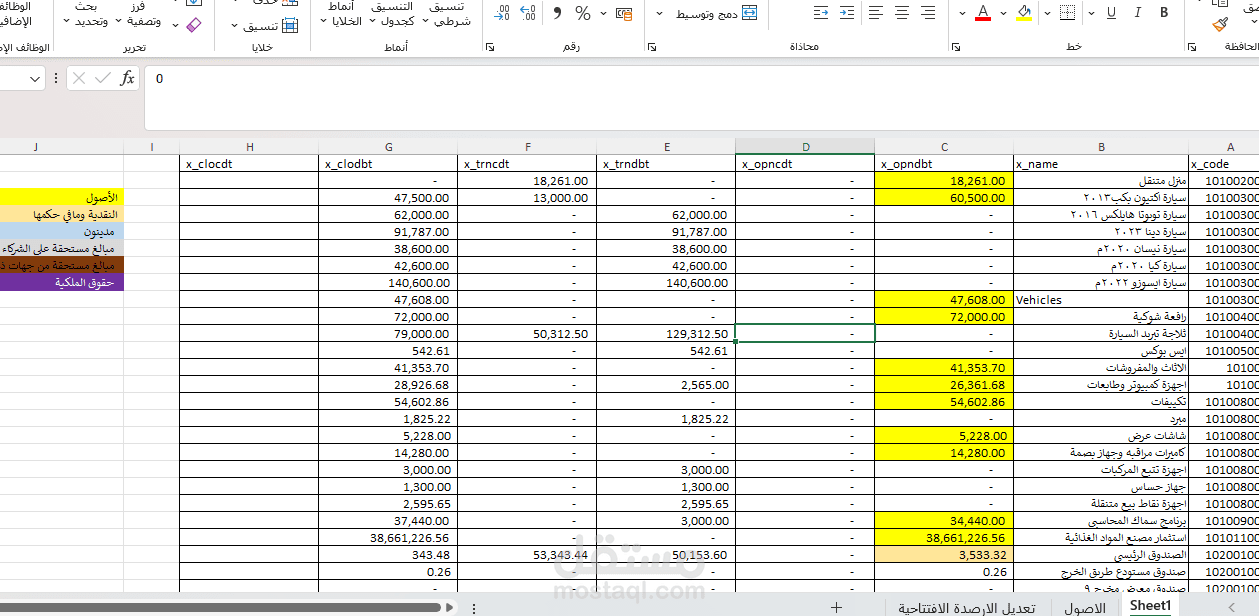Screen dimensions: 1259x616
Task: Open the number format dialog launcher
Action: [x=490, y=47]
